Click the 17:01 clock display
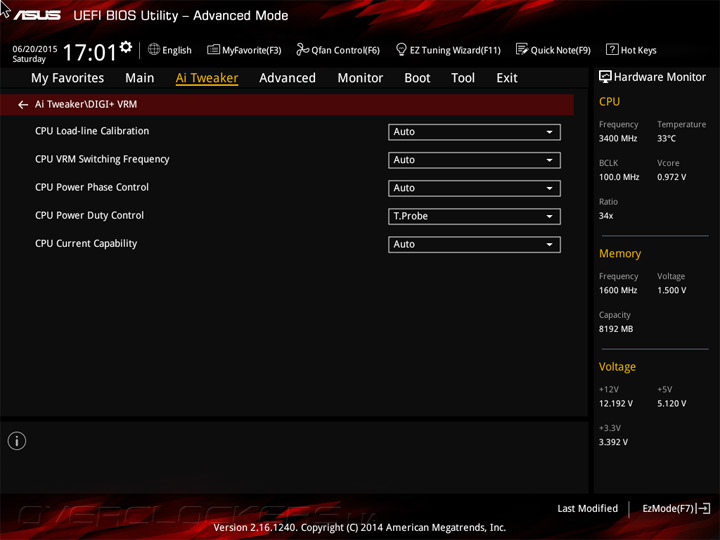 click(x=90, y=52)
